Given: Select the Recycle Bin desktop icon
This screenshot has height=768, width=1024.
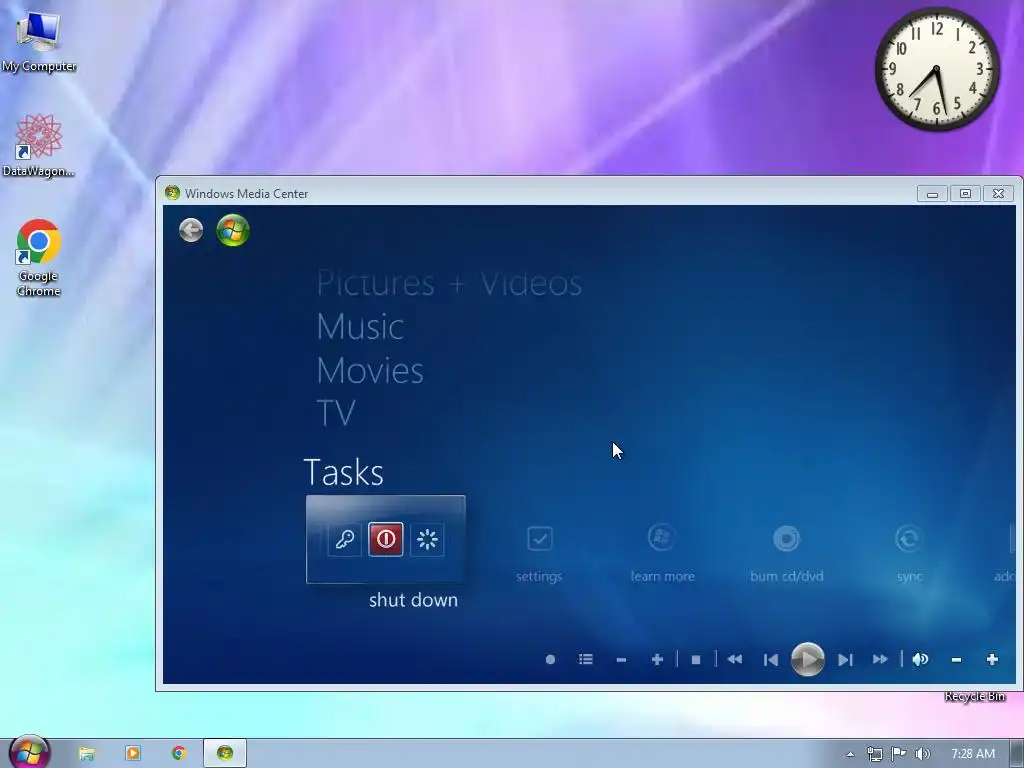Looking at the screenshot, I should (974, 697).
